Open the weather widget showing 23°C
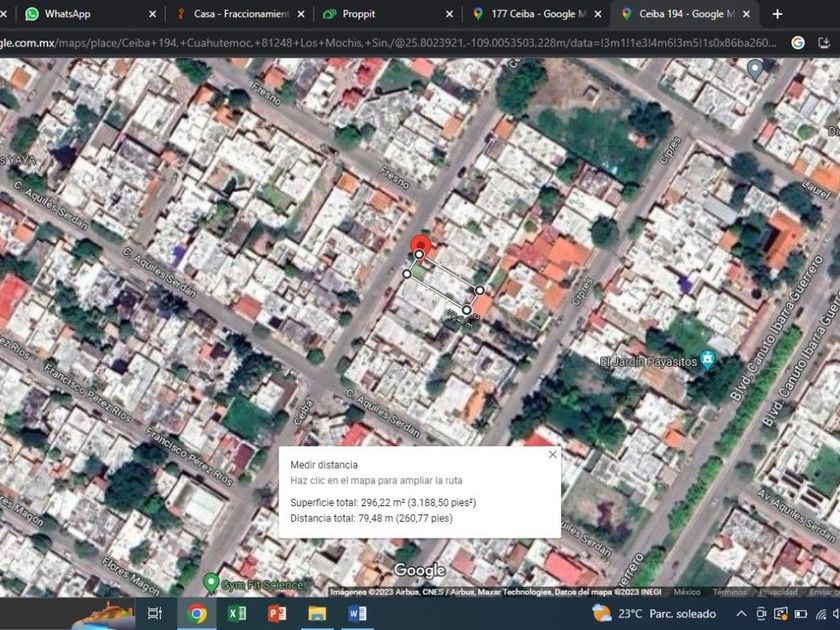 tap(655, 613)
